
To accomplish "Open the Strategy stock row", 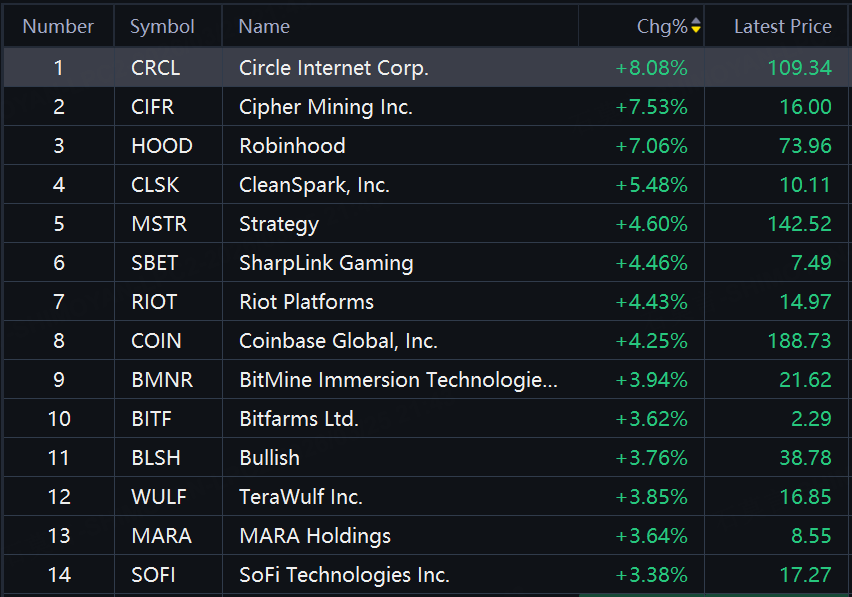I will [x=279, y=224].
